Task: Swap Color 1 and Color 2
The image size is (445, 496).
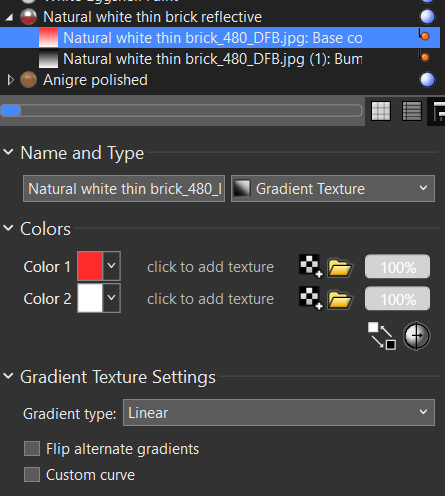Action: 382,336
